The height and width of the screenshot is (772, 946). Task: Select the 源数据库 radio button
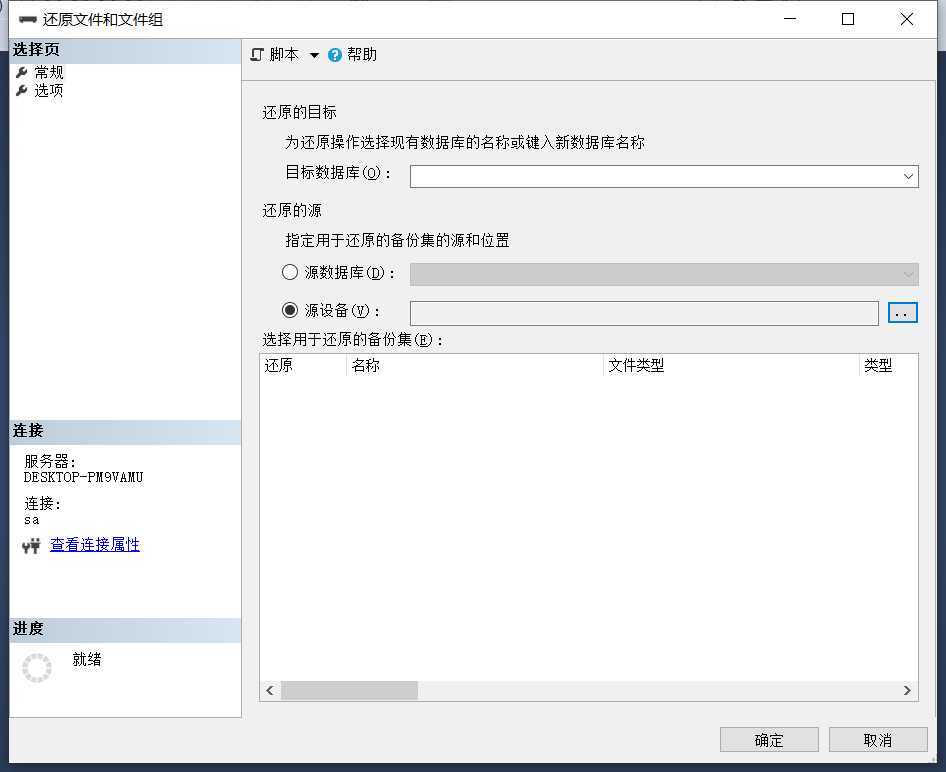click(x=290, y=272)
